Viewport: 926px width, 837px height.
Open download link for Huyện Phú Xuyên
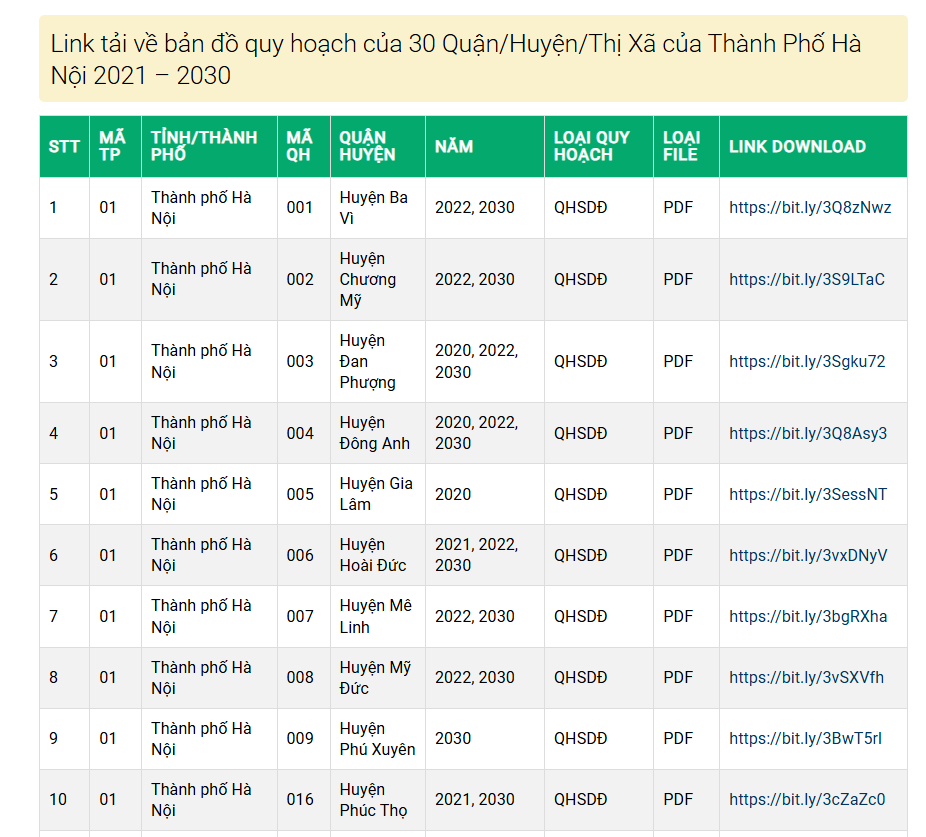805,738
